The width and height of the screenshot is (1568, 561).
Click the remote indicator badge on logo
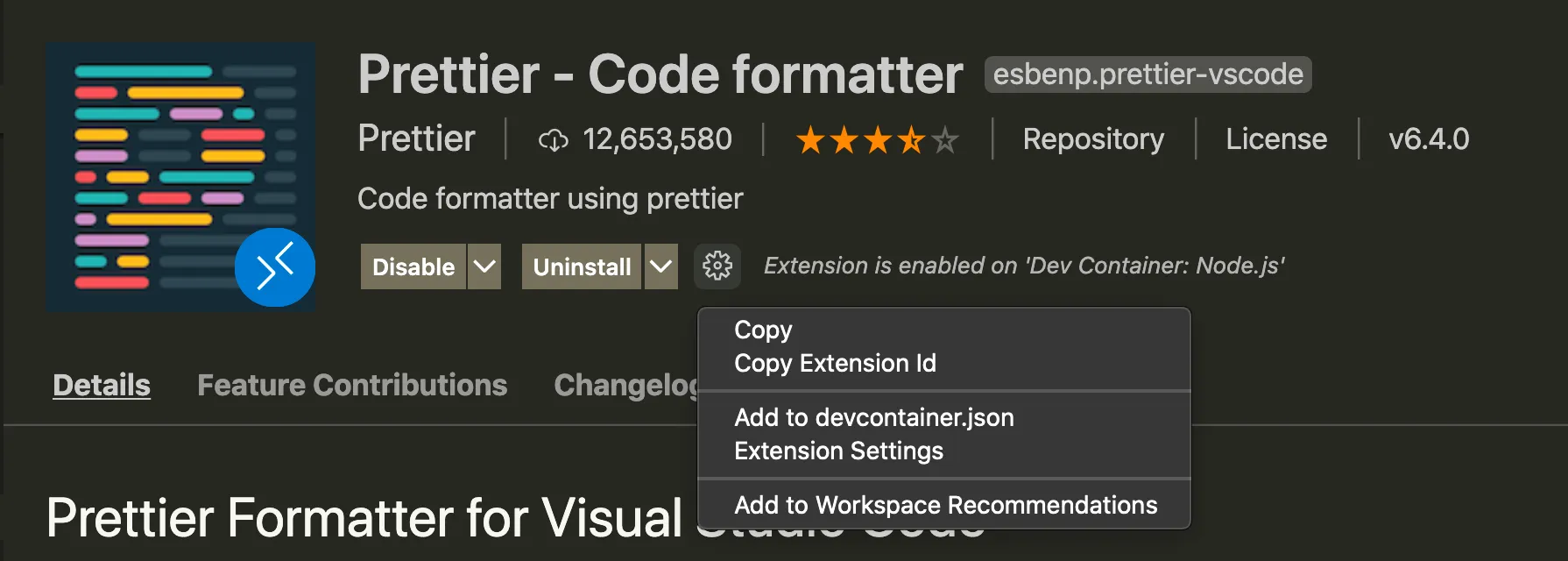pyautogui.click(x=275, y=266)
